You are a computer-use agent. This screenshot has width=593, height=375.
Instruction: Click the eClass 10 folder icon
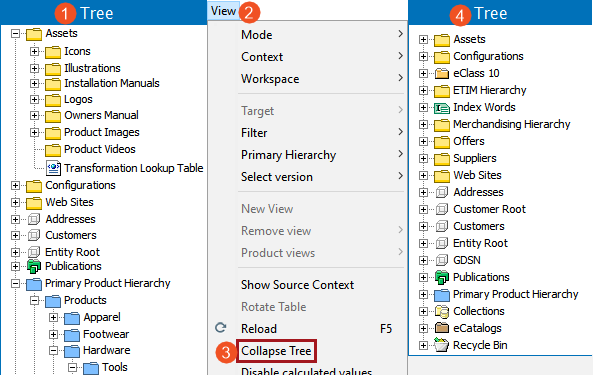441,73
